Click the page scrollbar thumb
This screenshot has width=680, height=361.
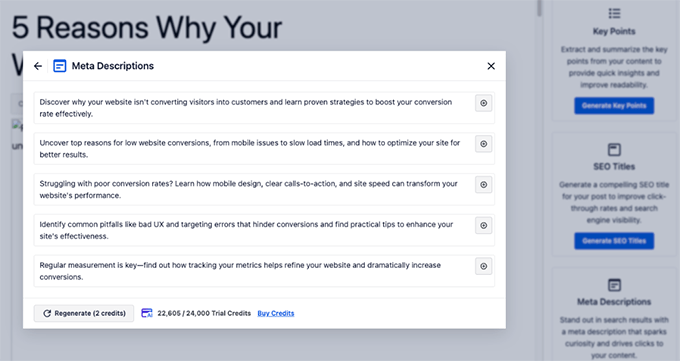[539, 8]
